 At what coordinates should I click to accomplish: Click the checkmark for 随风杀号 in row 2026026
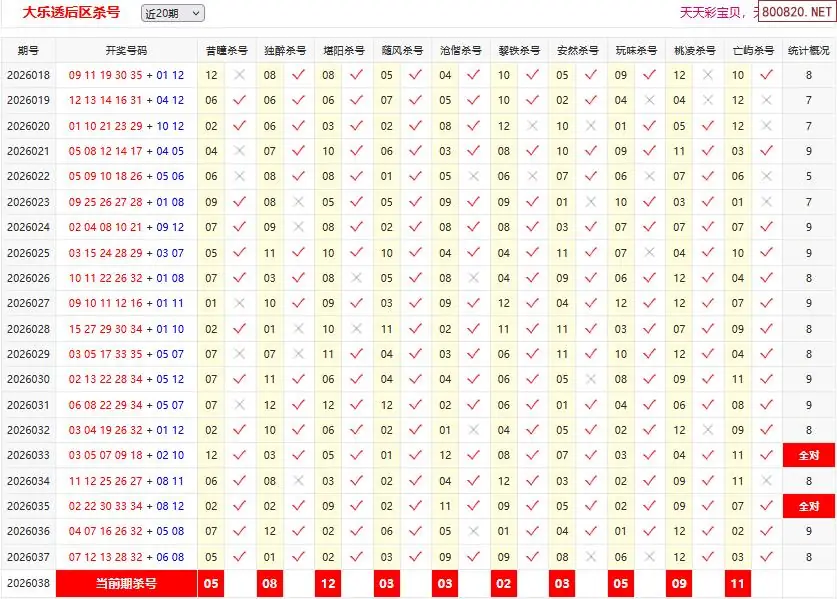415,278
